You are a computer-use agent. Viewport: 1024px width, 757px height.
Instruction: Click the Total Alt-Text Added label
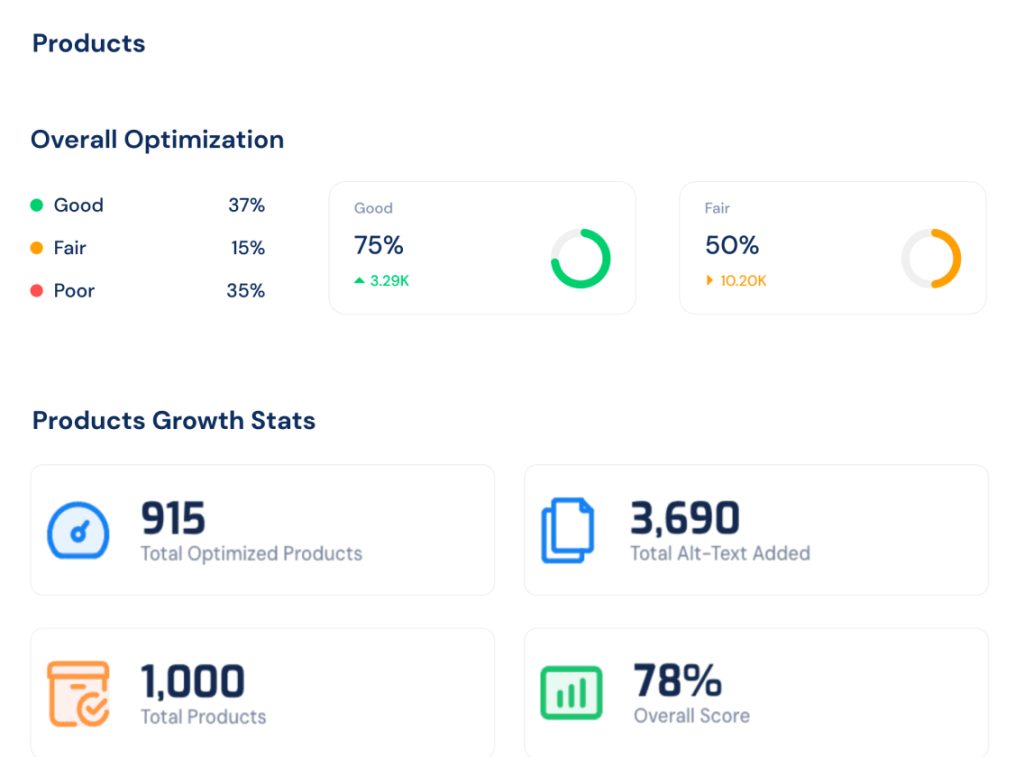pyautogui.click(x=719, y=554)
